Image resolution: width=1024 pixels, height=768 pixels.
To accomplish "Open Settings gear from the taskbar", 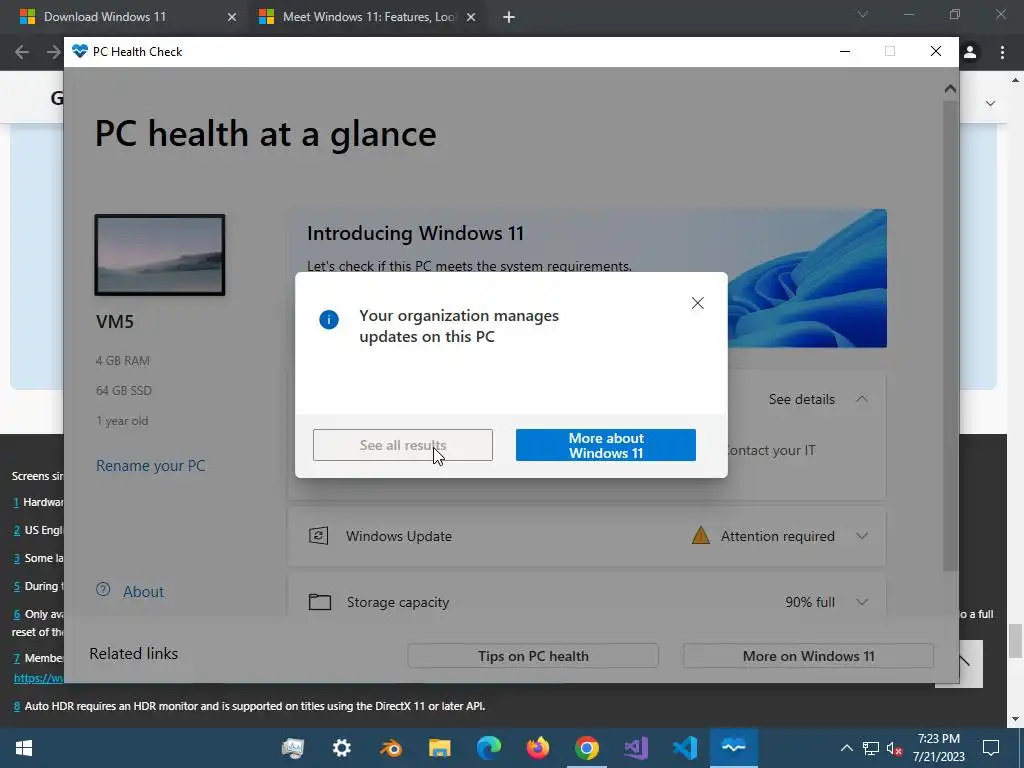I will (342, 748).
